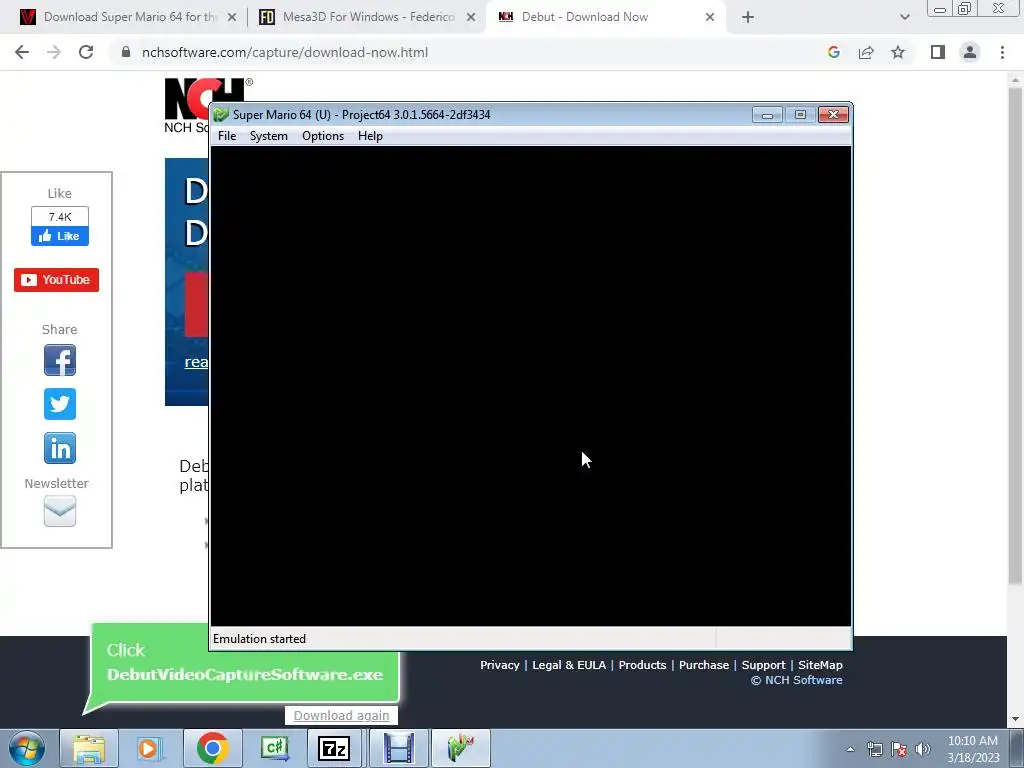Click the C# application taskbar icon

coord(274,748)
